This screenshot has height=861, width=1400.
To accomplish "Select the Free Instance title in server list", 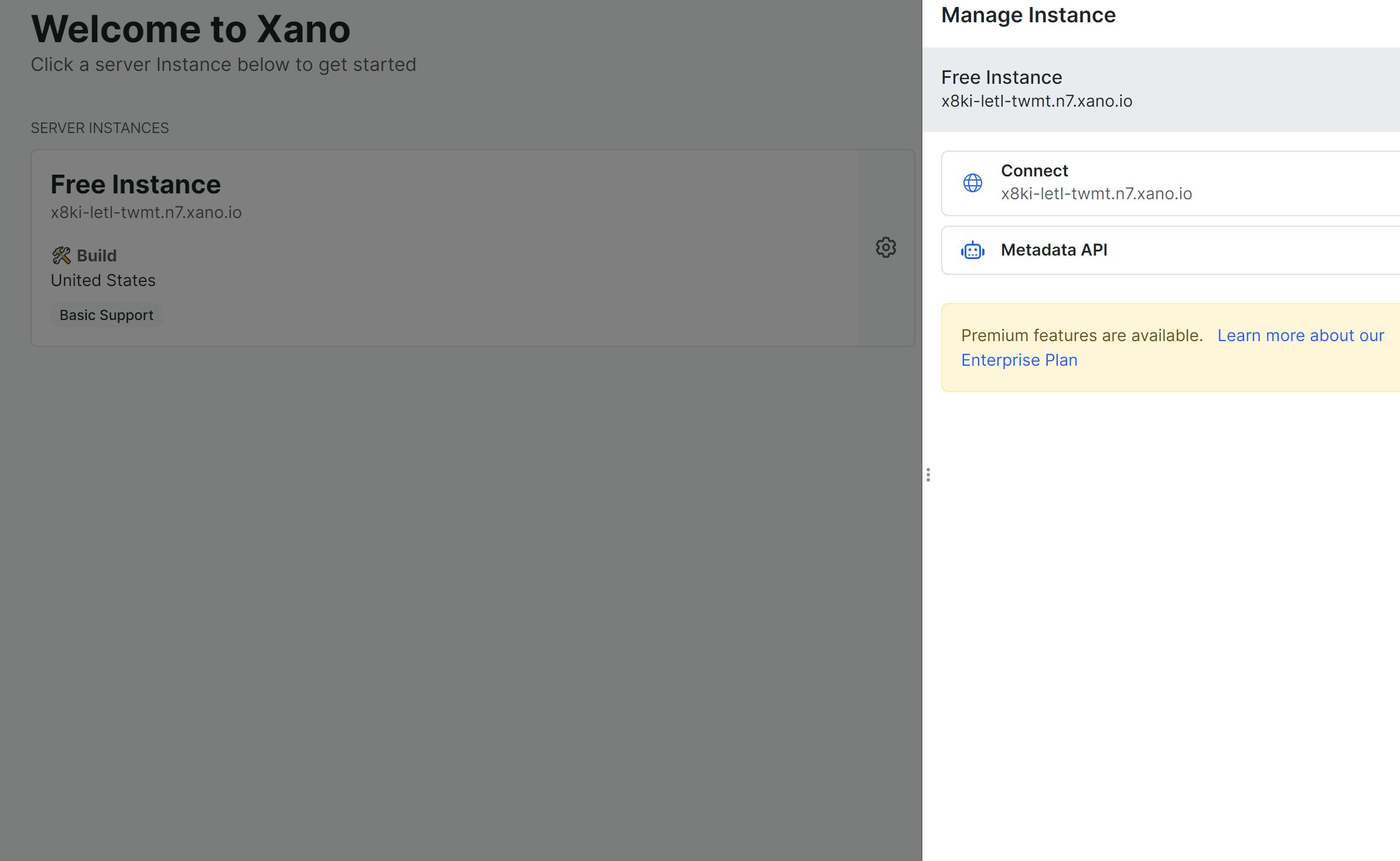I will coord(135,185).
